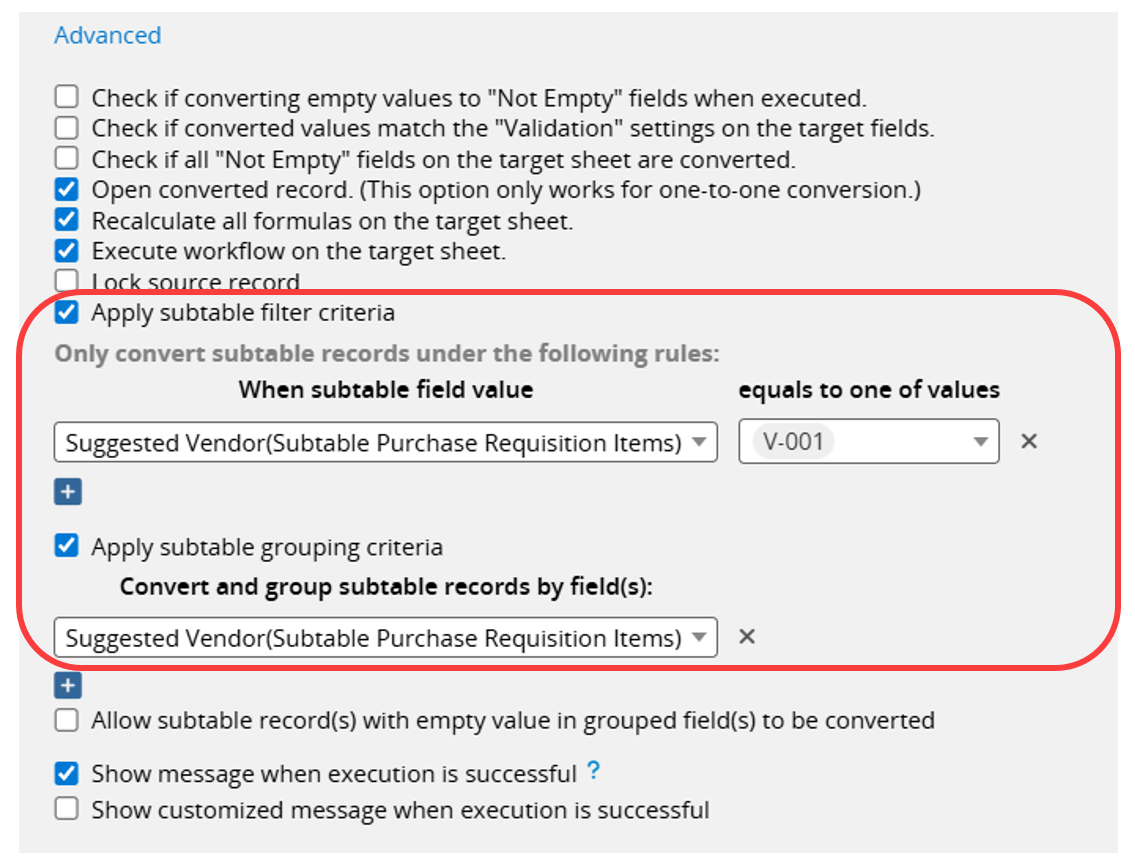Uncheck Apply subtable filter criteria
Viewport: 1135px width, 859px height.
click(66, 312)
